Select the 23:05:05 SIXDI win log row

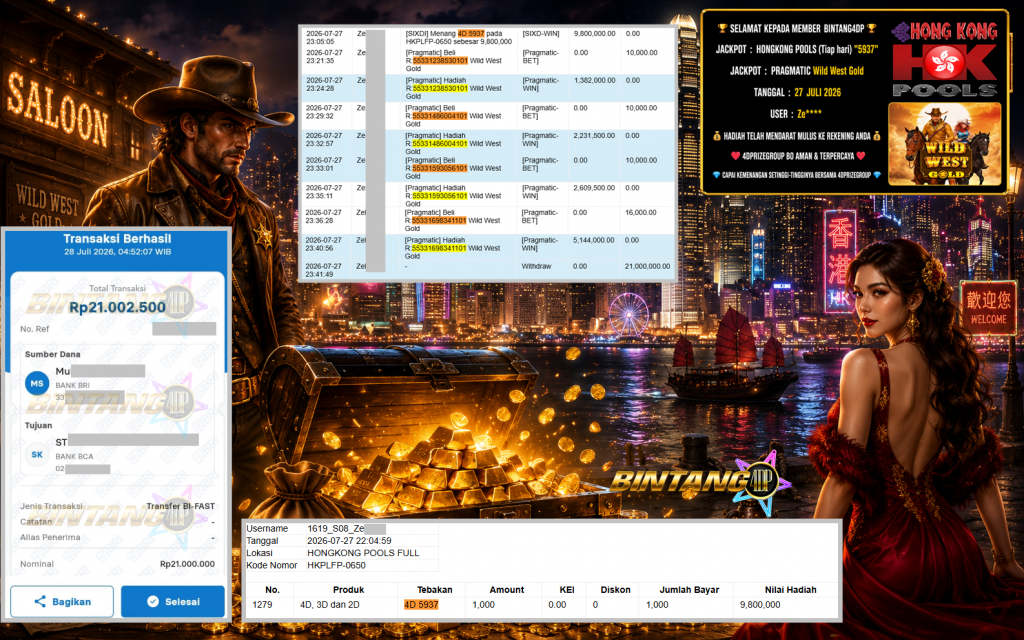point(487,37)
